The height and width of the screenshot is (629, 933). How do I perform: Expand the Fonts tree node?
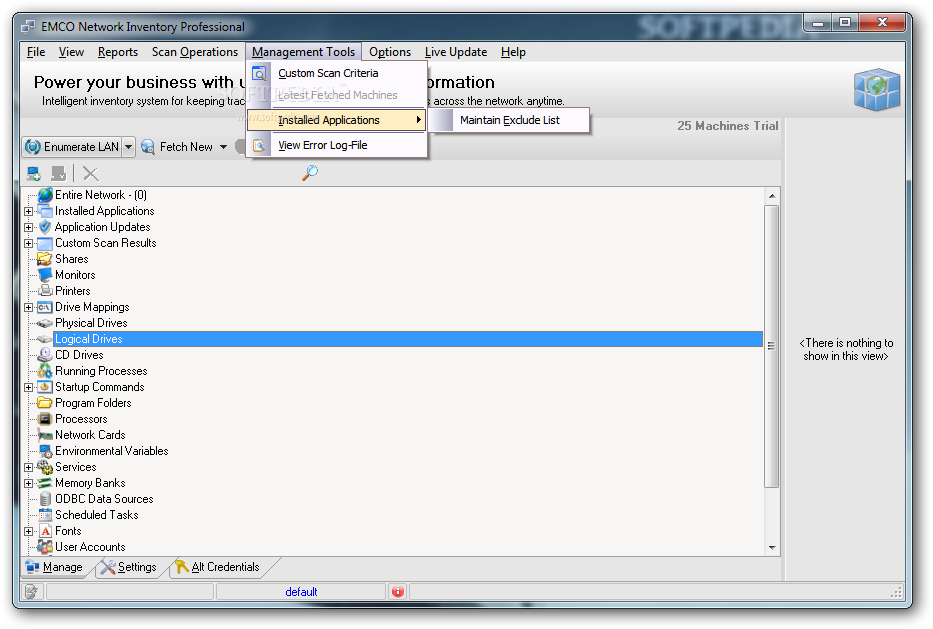[28, 531]
